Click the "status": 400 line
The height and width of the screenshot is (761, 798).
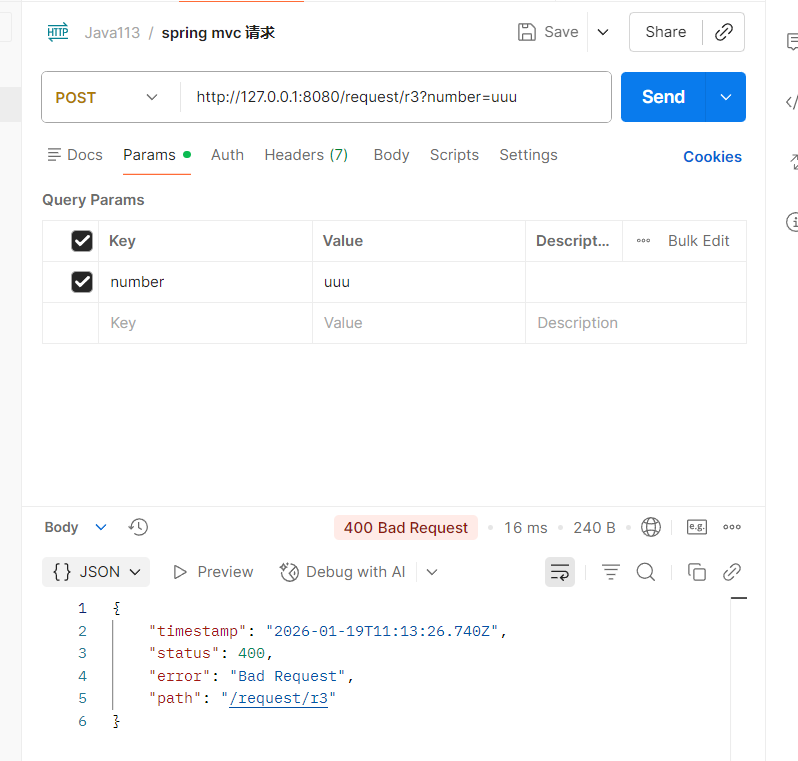pos(211,653)
